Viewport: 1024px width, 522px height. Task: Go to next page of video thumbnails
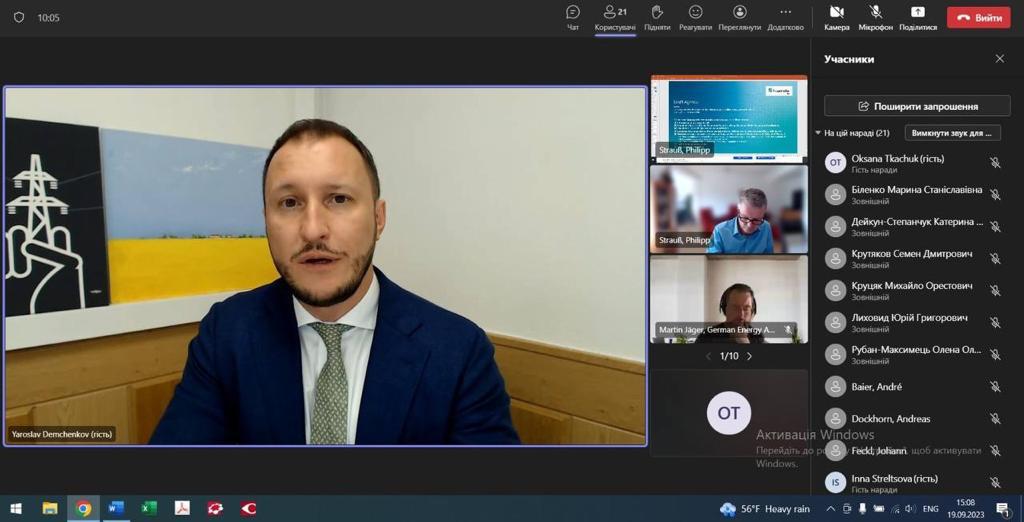tap(749, 356)
